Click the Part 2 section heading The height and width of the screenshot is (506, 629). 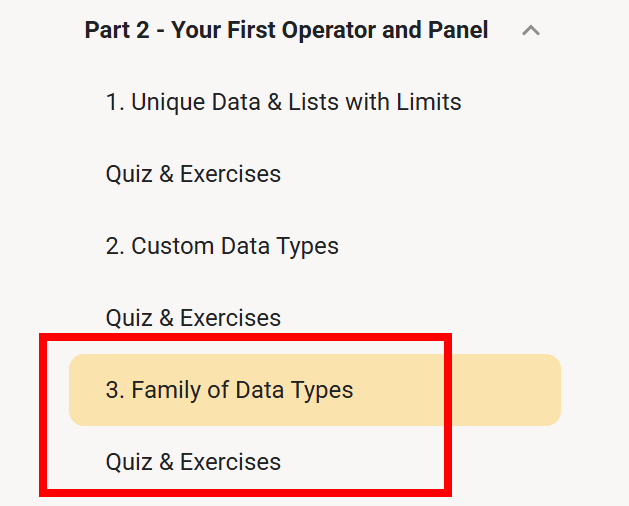tap(286, 31)
